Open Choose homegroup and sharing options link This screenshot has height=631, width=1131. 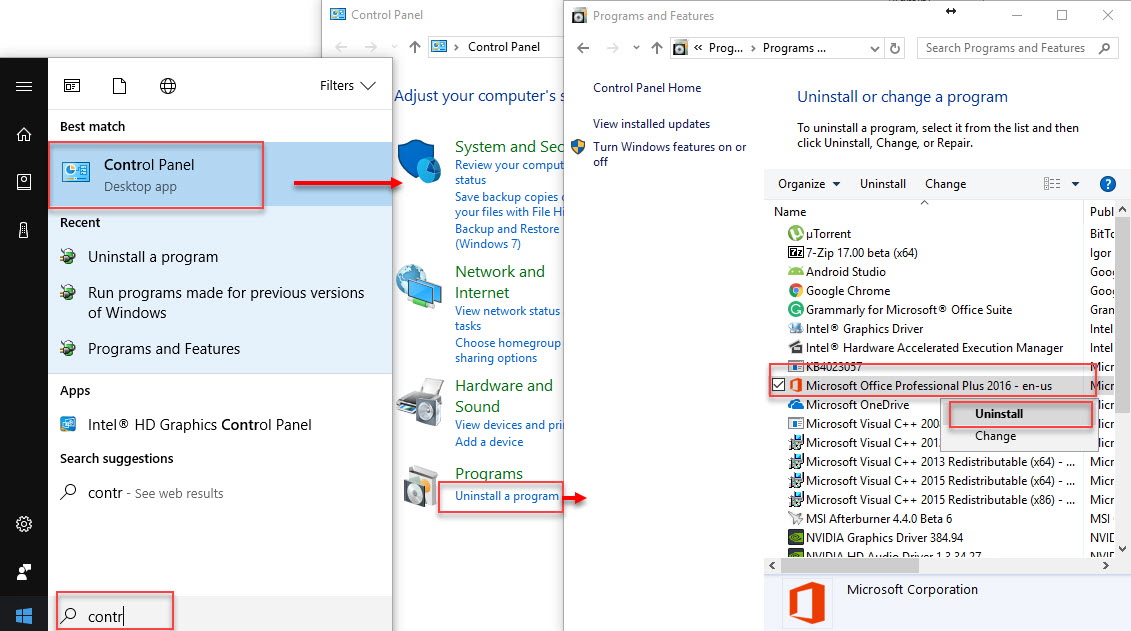508,350
